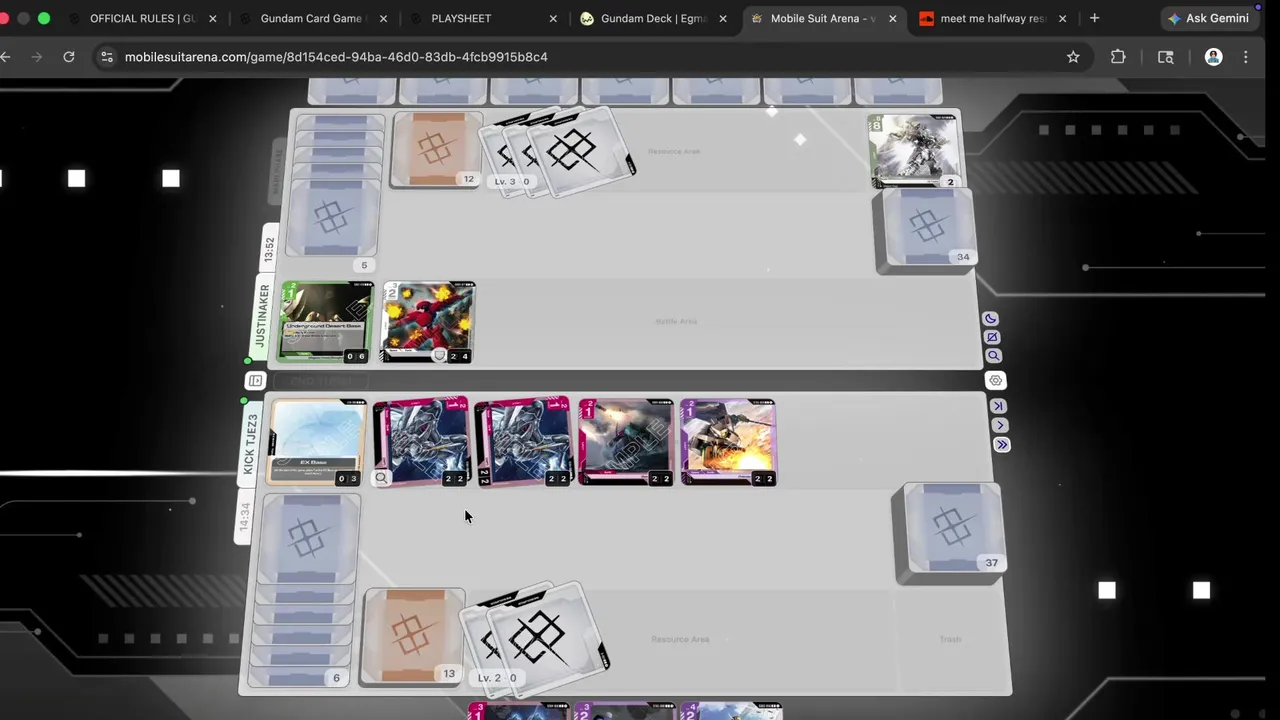Screen dimensions: 1280x720
Task: Switch to the meet me halfway tab
Action: (992, 18)
